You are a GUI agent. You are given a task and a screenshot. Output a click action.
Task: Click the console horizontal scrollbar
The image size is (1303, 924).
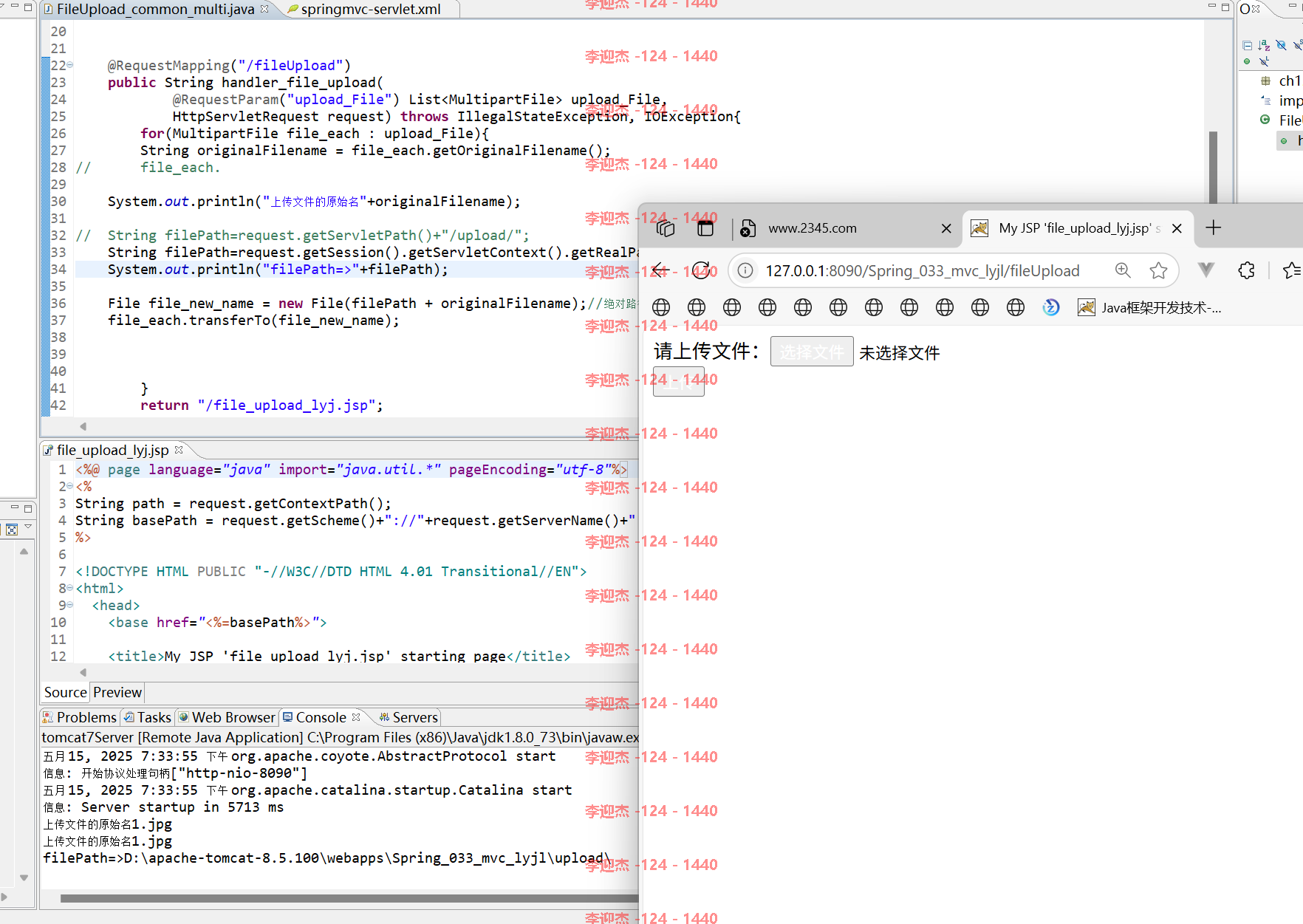click(x=349, y=899)
